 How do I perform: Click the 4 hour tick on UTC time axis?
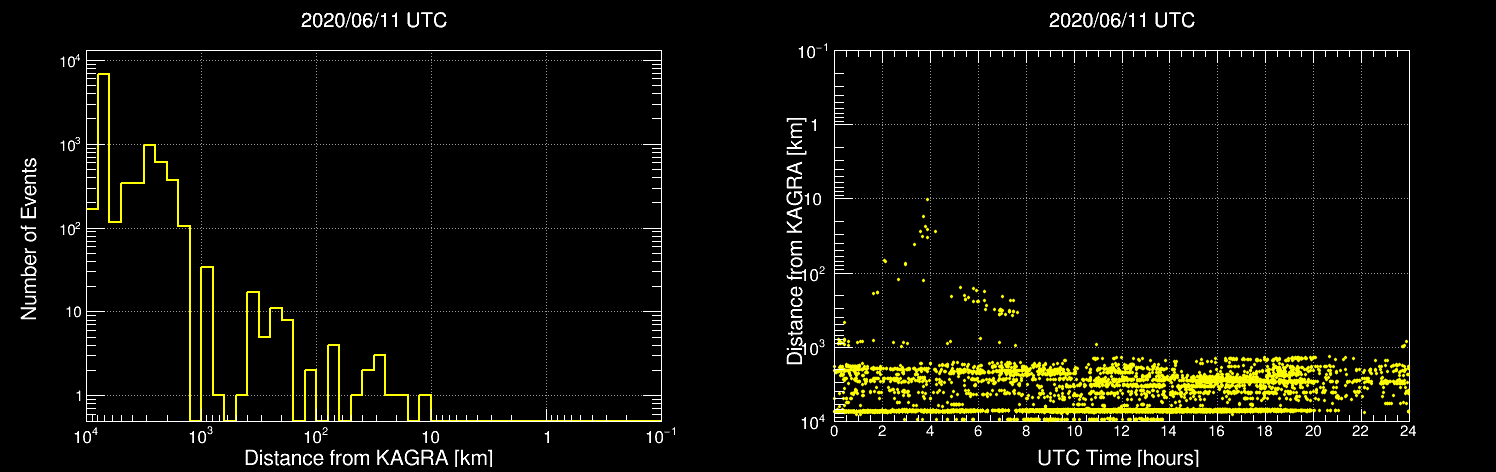(x=930, y=431)
